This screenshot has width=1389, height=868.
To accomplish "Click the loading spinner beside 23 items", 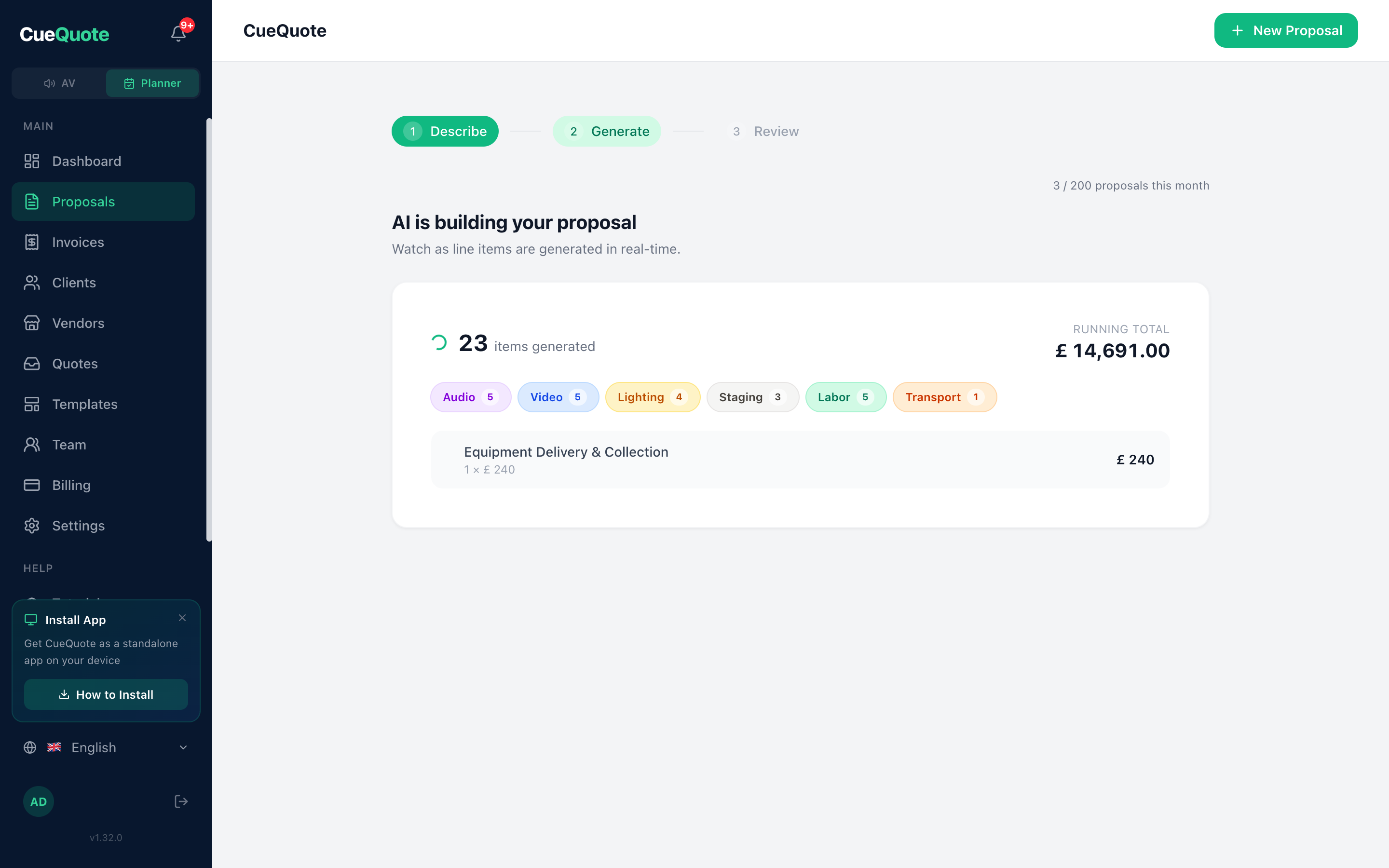I will (x=439, y=343).
